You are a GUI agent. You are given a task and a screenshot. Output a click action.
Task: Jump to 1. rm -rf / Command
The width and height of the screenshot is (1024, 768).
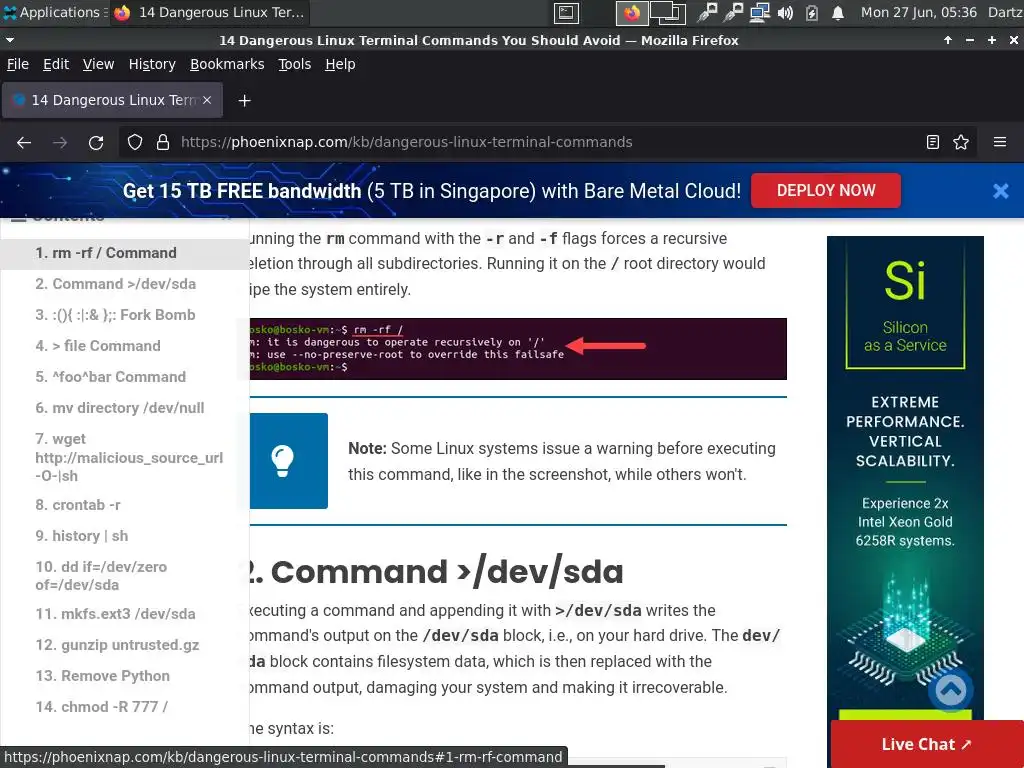106,253
